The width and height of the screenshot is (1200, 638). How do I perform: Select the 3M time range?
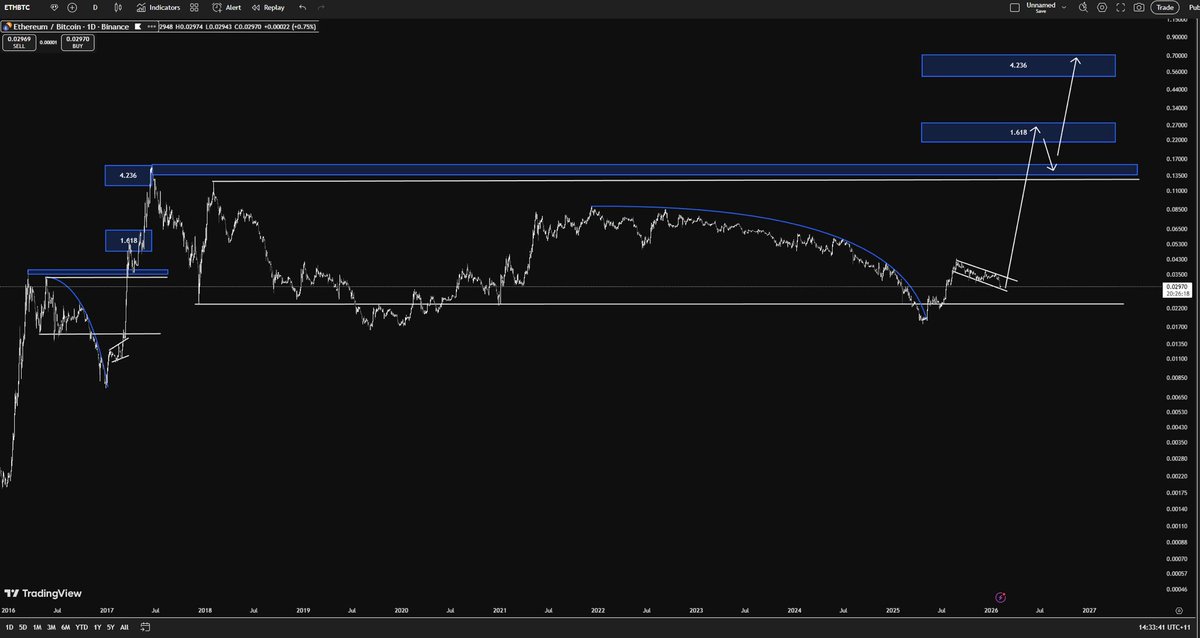[50, 628]
